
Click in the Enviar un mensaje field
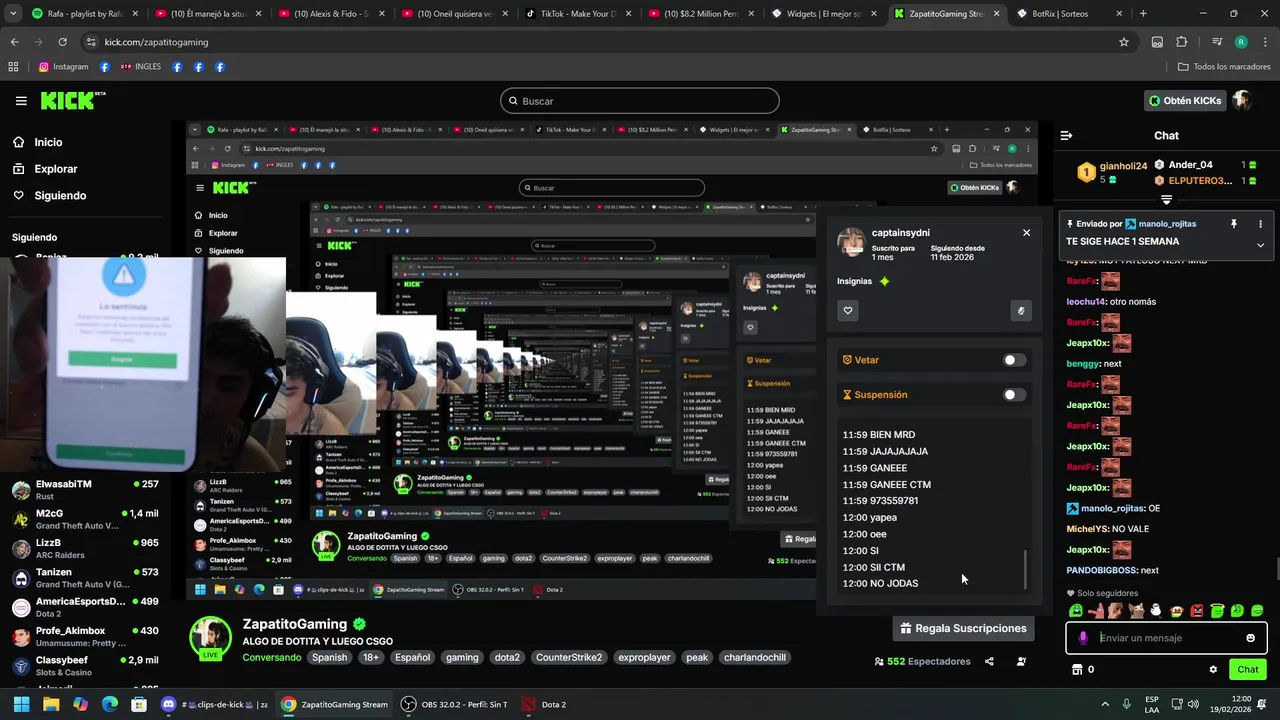coord(1168,638)
